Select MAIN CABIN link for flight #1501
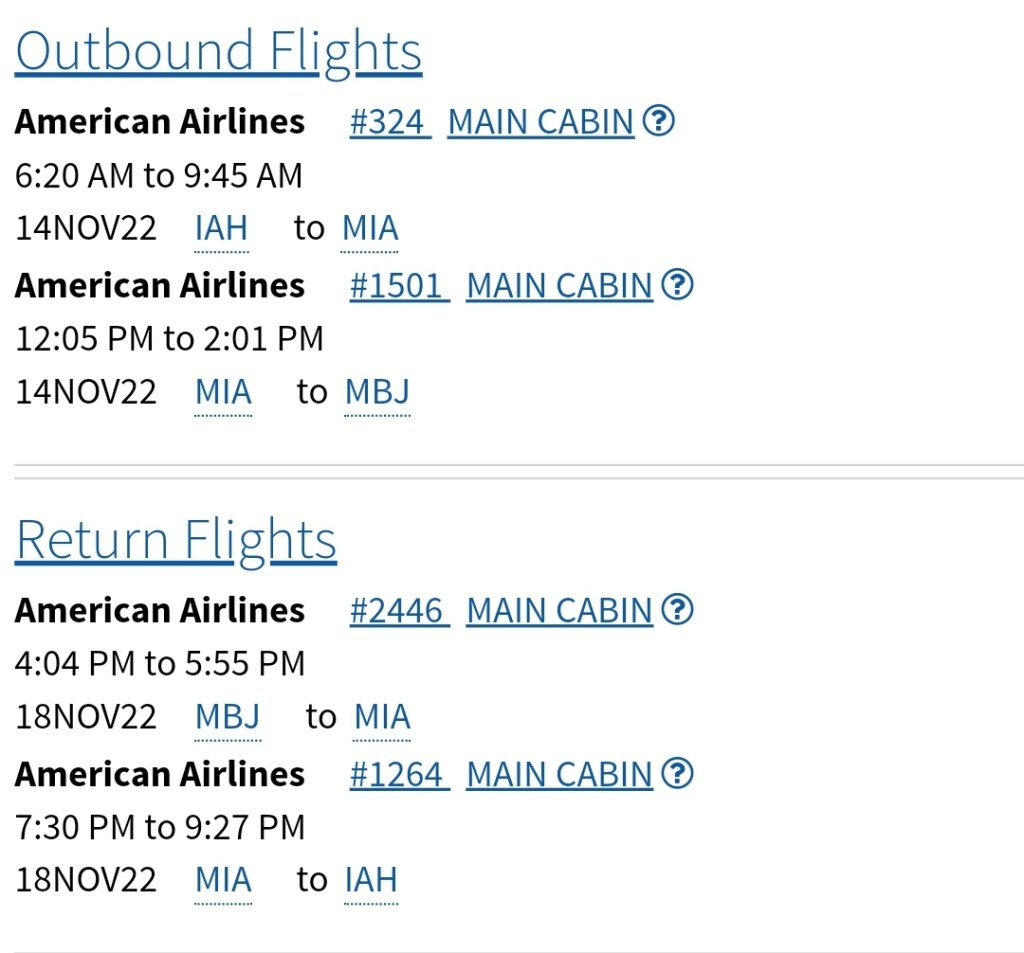 pos(559,286)
